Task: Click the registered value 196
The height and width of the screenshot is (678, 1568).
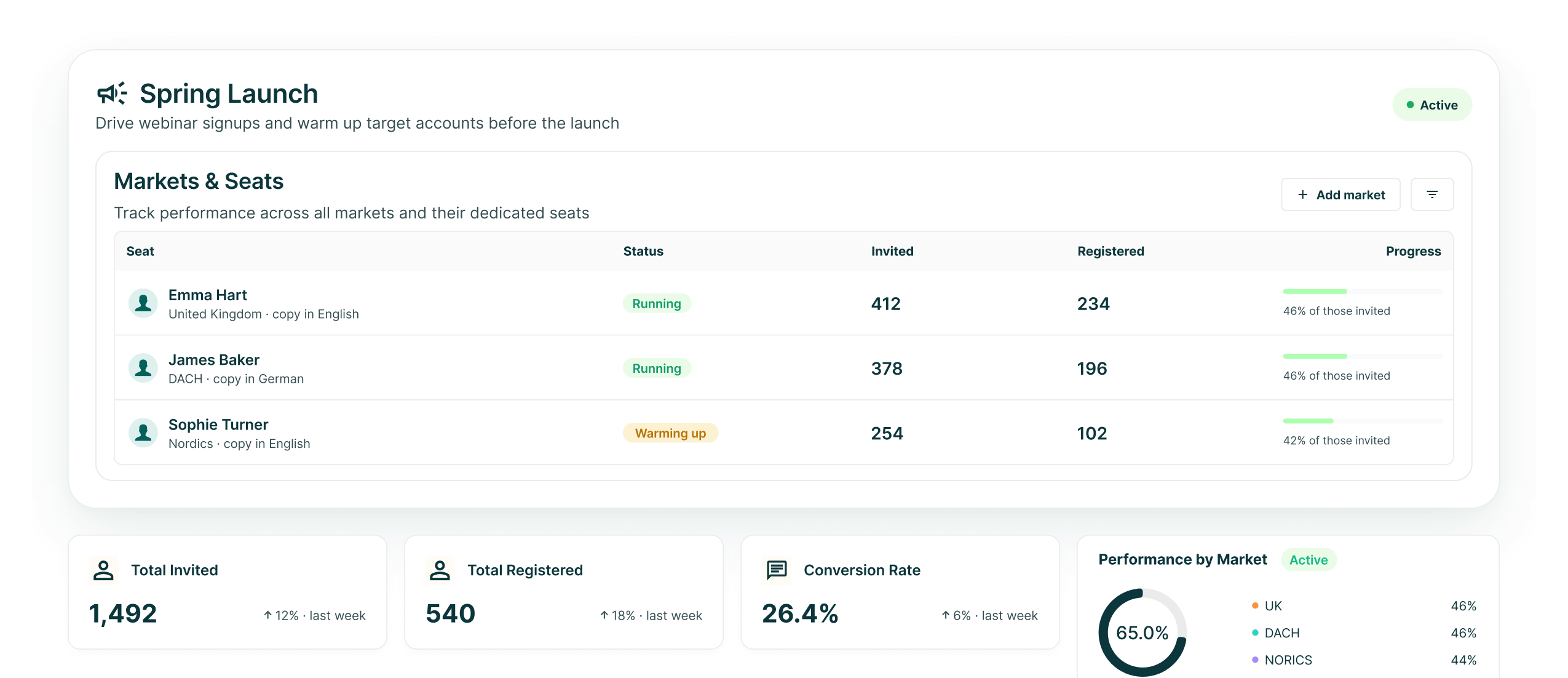Action: pos(1092,369)
